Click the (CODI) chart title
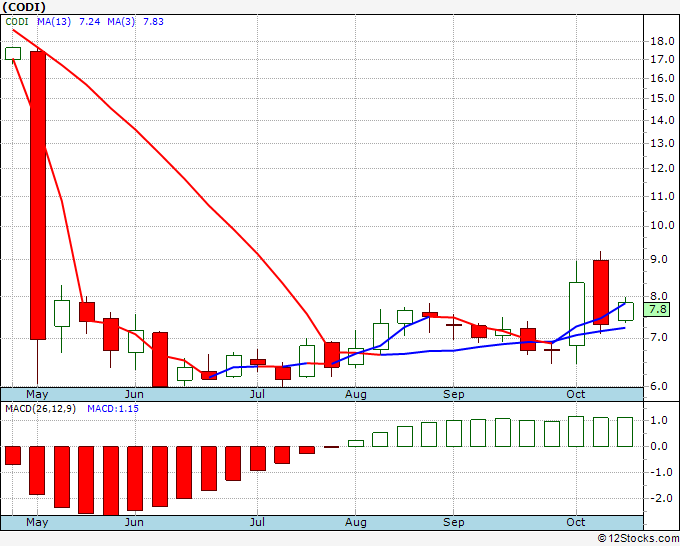 click(24, 7)
